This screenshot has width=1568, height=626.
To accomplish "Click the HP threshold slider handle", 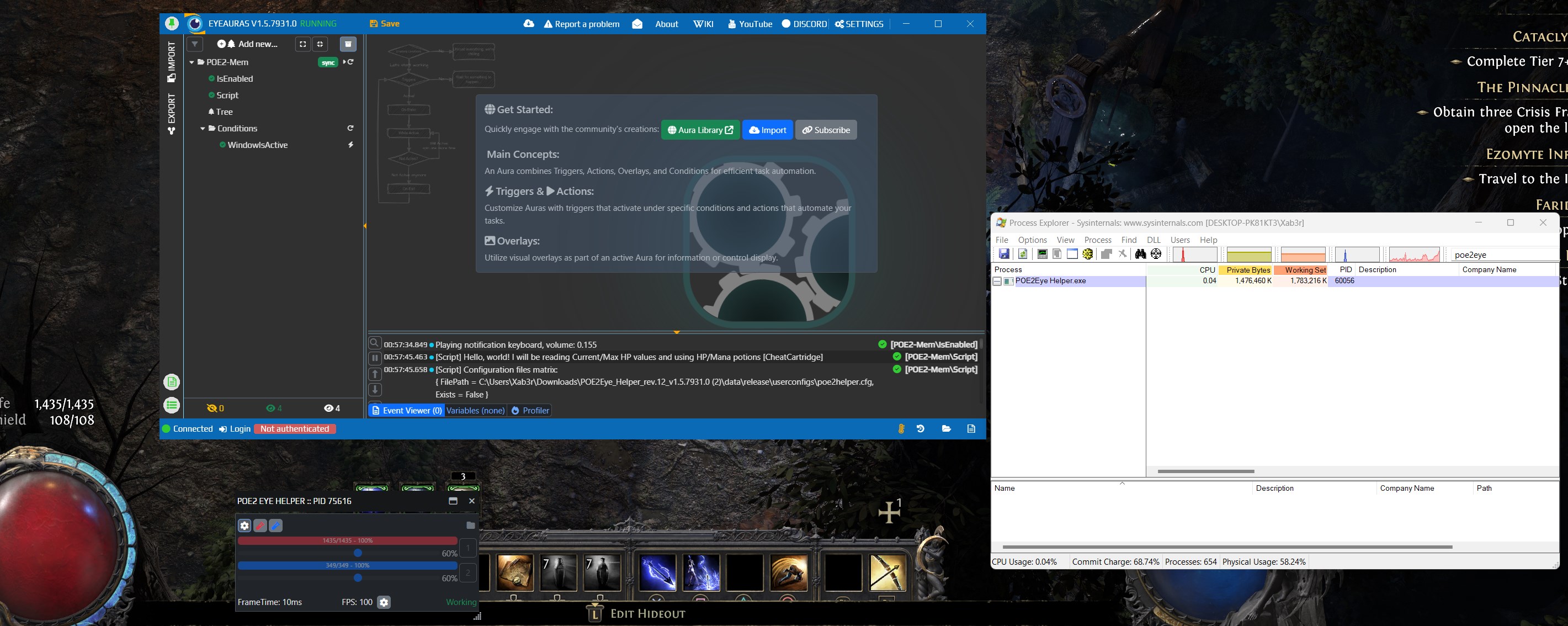I will click(358, 553).
